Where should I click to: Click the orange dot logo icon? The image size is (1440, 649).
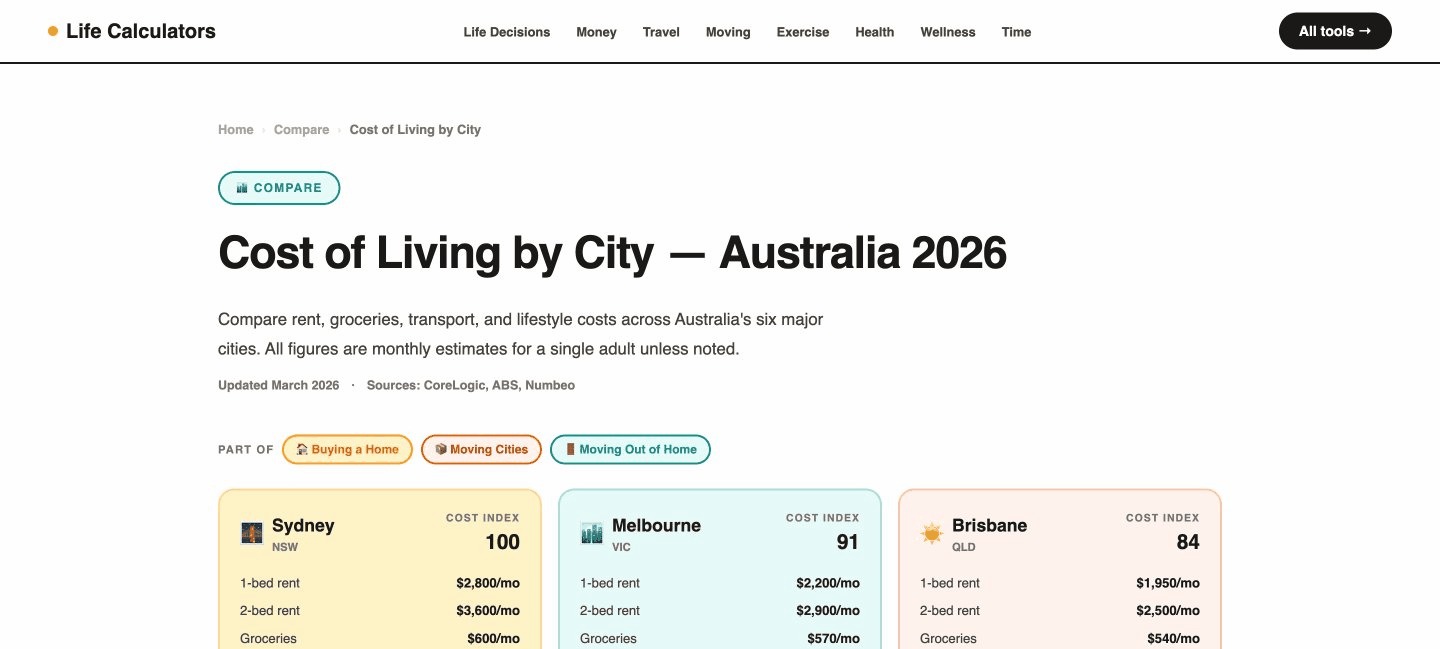pyautogui.click(x=52, y=30)
